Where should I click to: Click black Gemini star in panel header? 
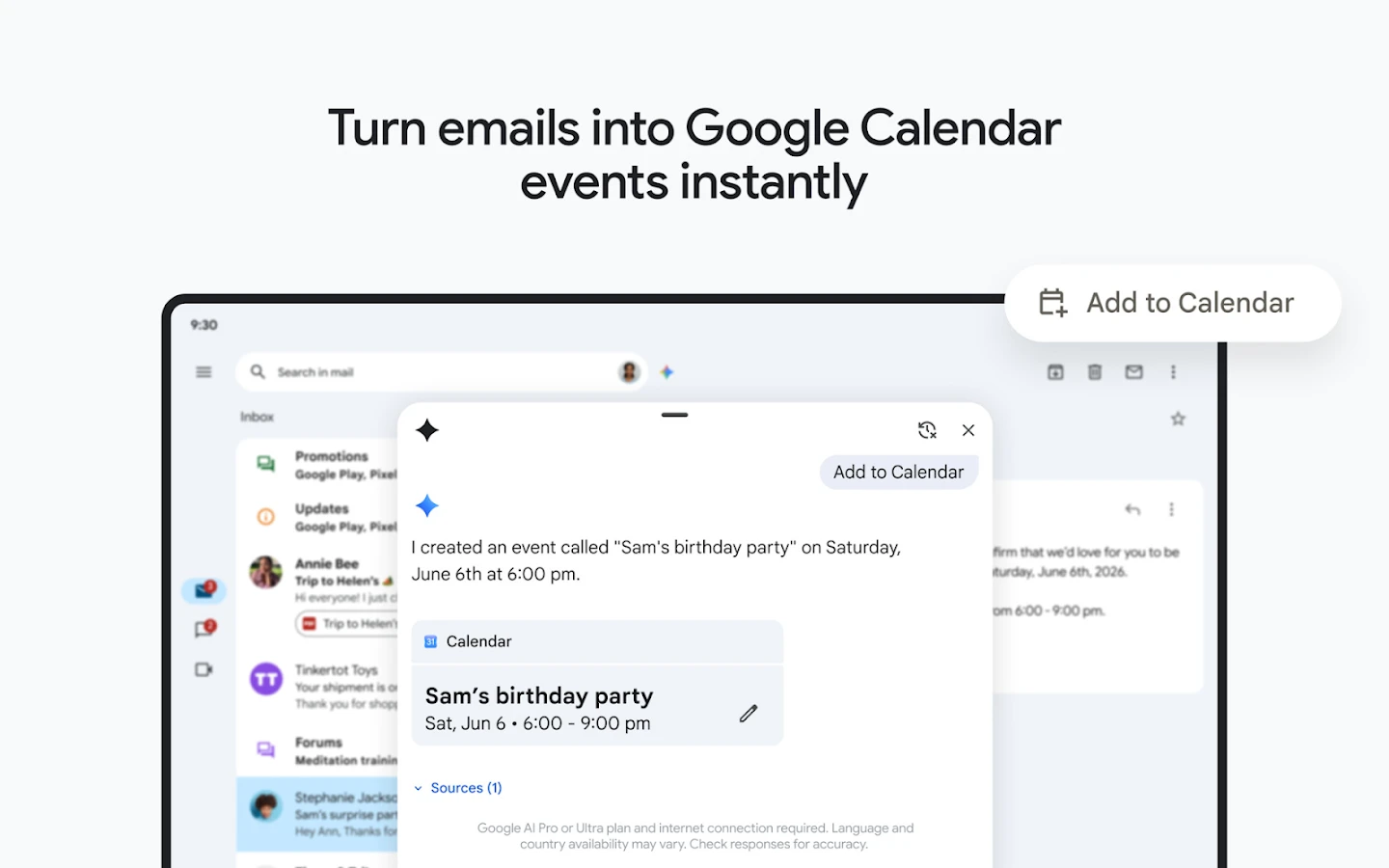click(x=427, y=430)
